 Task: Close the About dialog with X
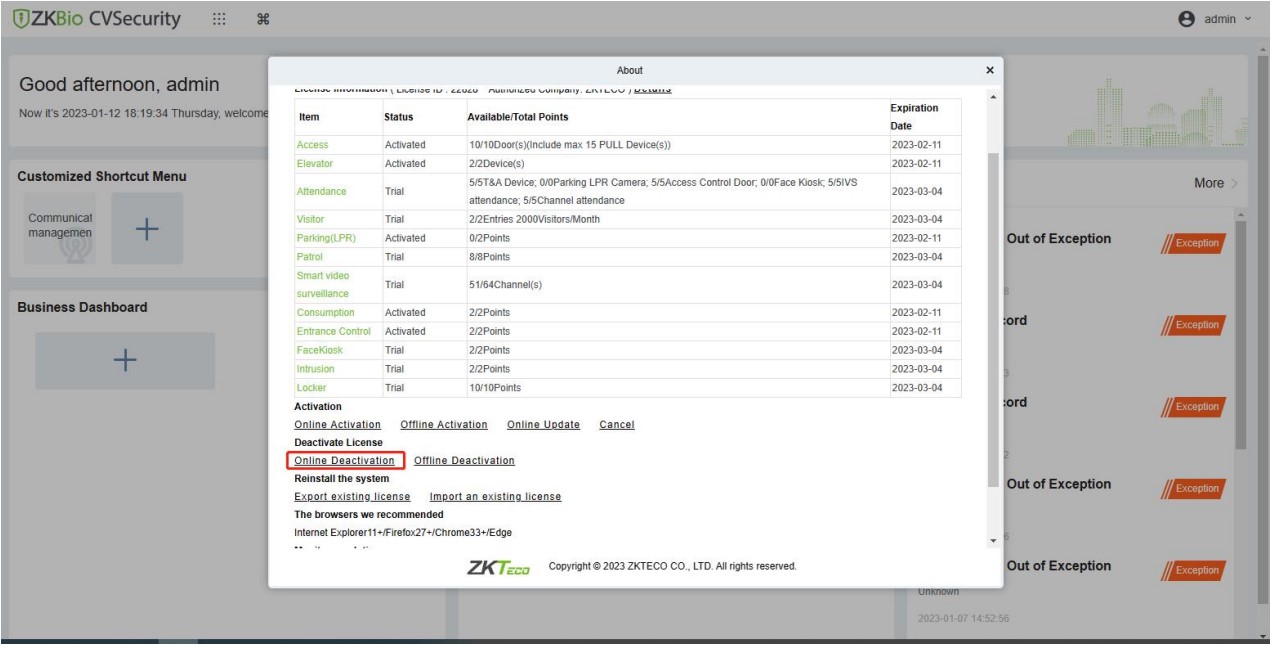(x=990, y=70)
